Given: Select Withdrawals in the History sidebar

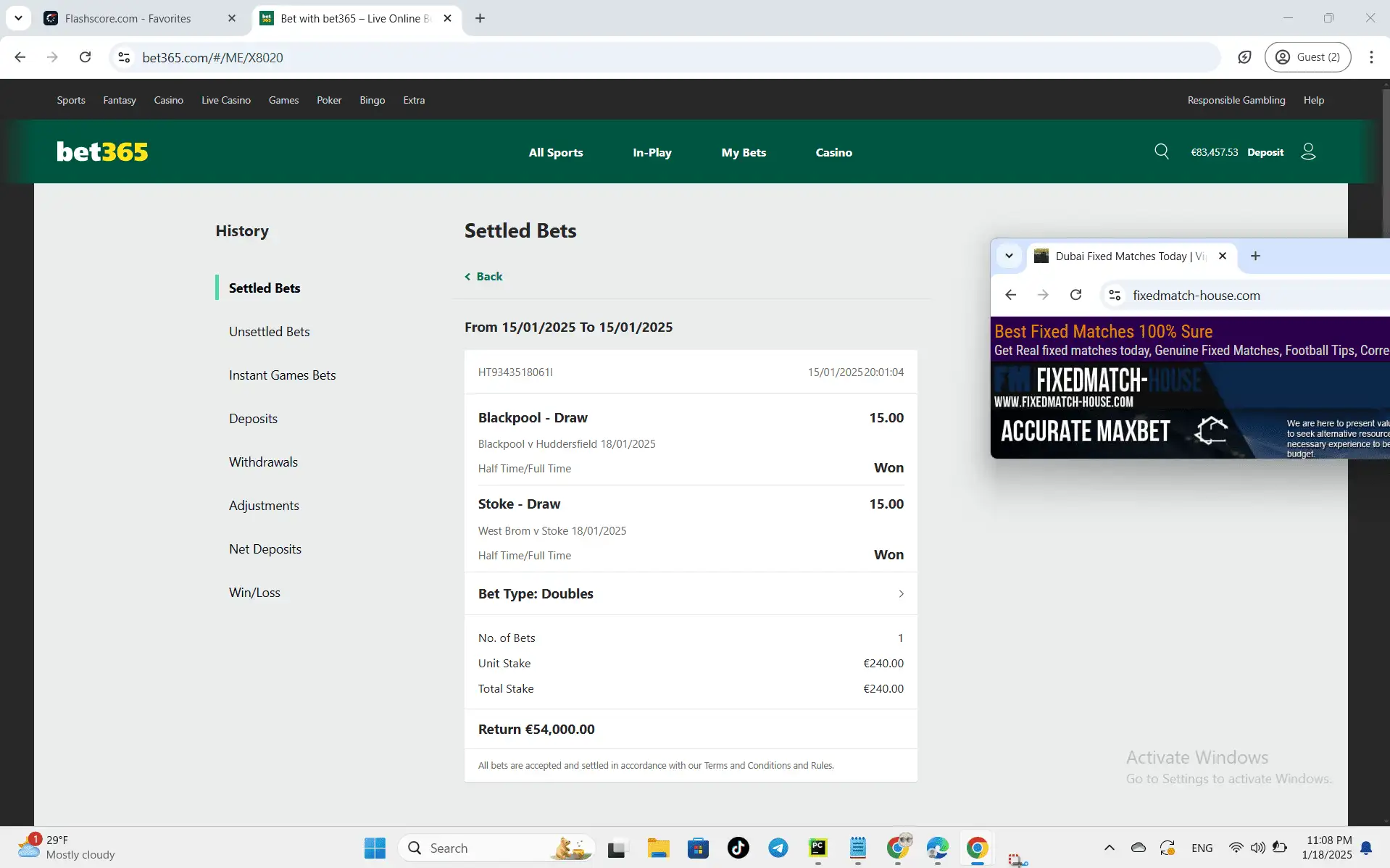Looking at the screenshot, I should pos(262,462).
